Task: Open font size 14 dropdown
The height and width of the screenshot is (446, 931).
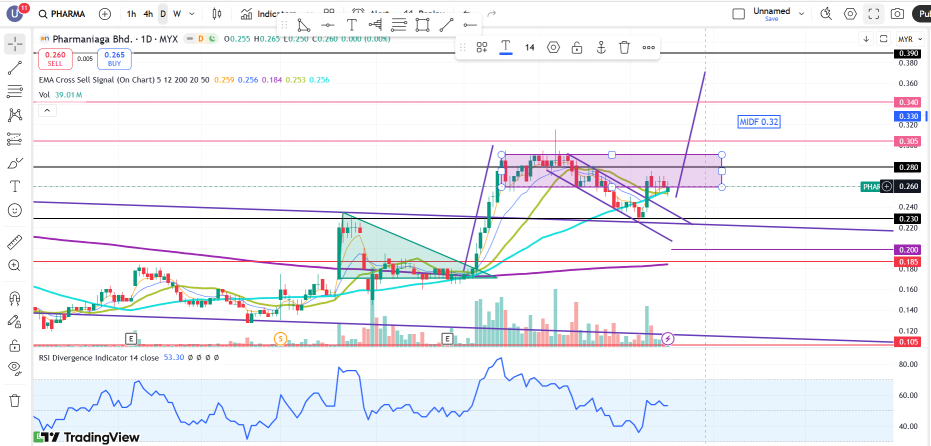Action: 530,47
